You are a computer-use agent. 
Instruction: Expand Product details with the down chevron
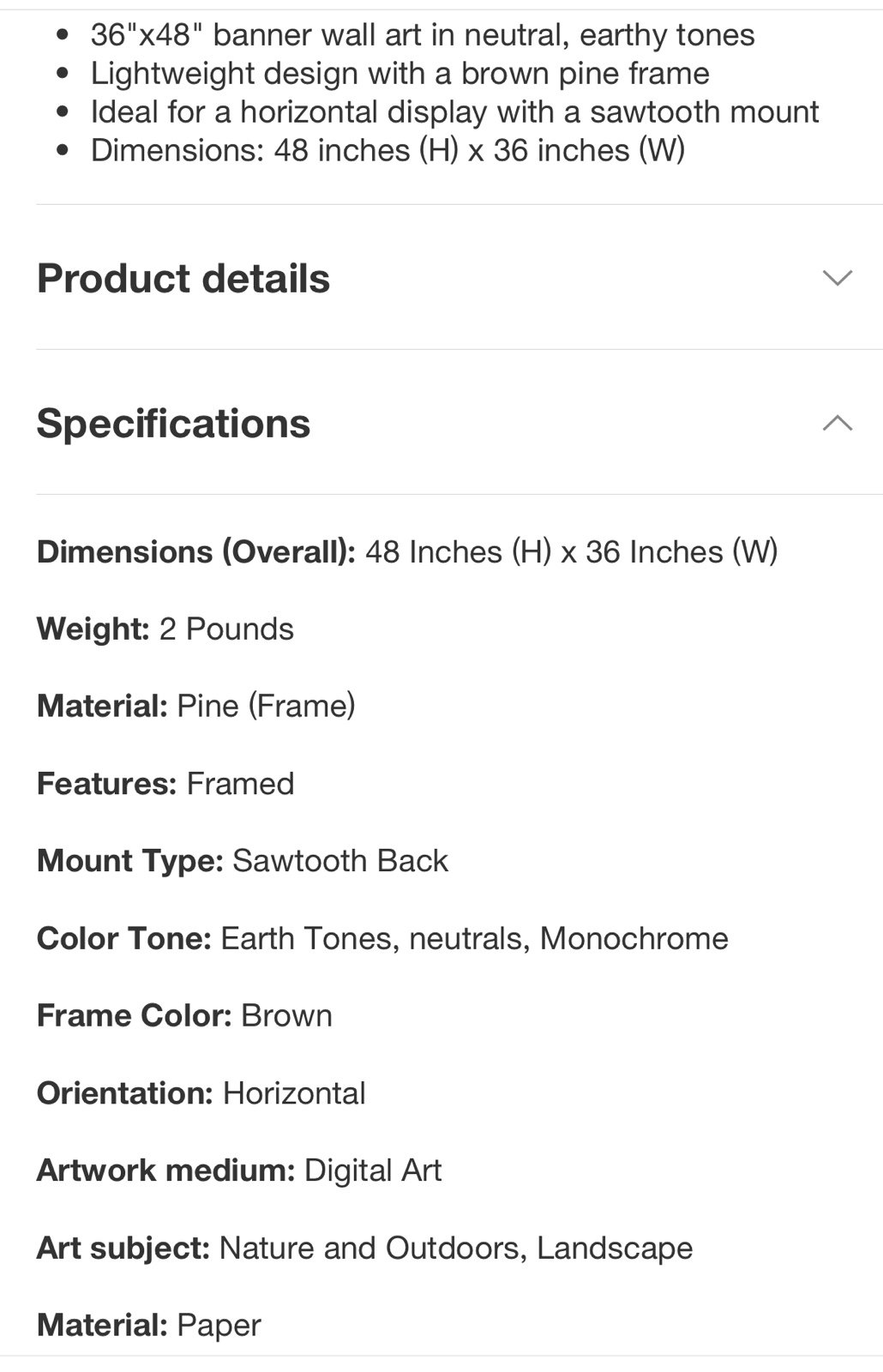coord(838,278)
